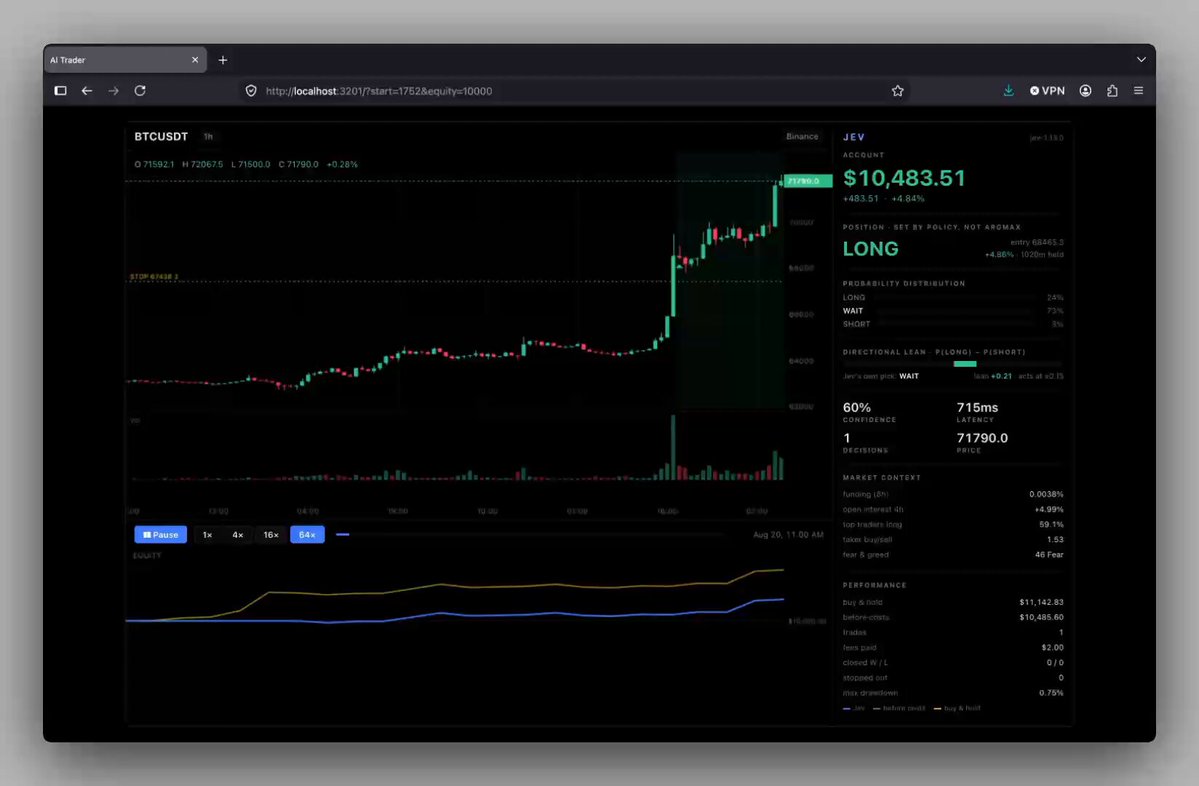
Task: Set replay speed to 64×
Action: [307, 534]
